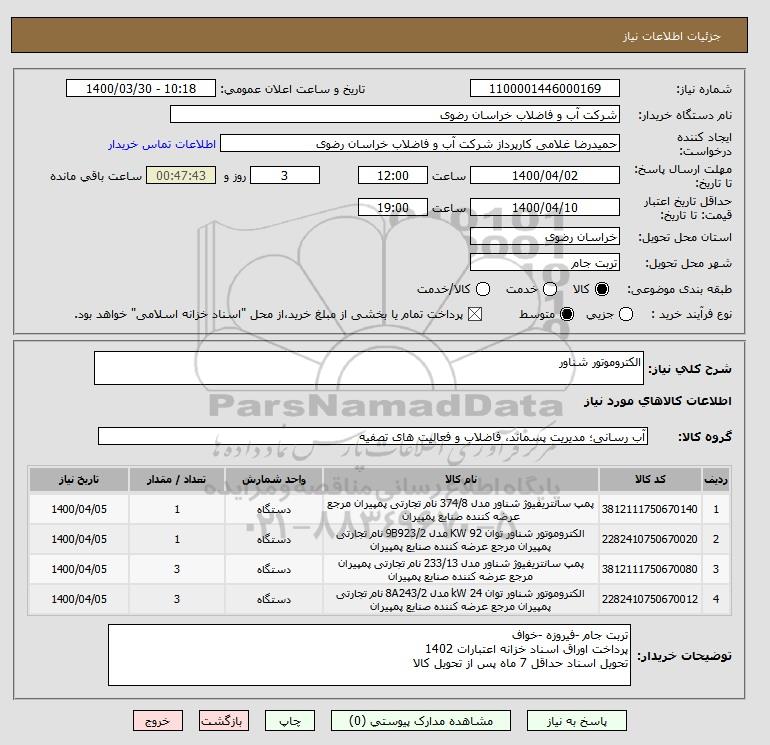Click the price validity date 1400/04/10
The width and height of the screenshot is (770, 745).
pos(545,207)
